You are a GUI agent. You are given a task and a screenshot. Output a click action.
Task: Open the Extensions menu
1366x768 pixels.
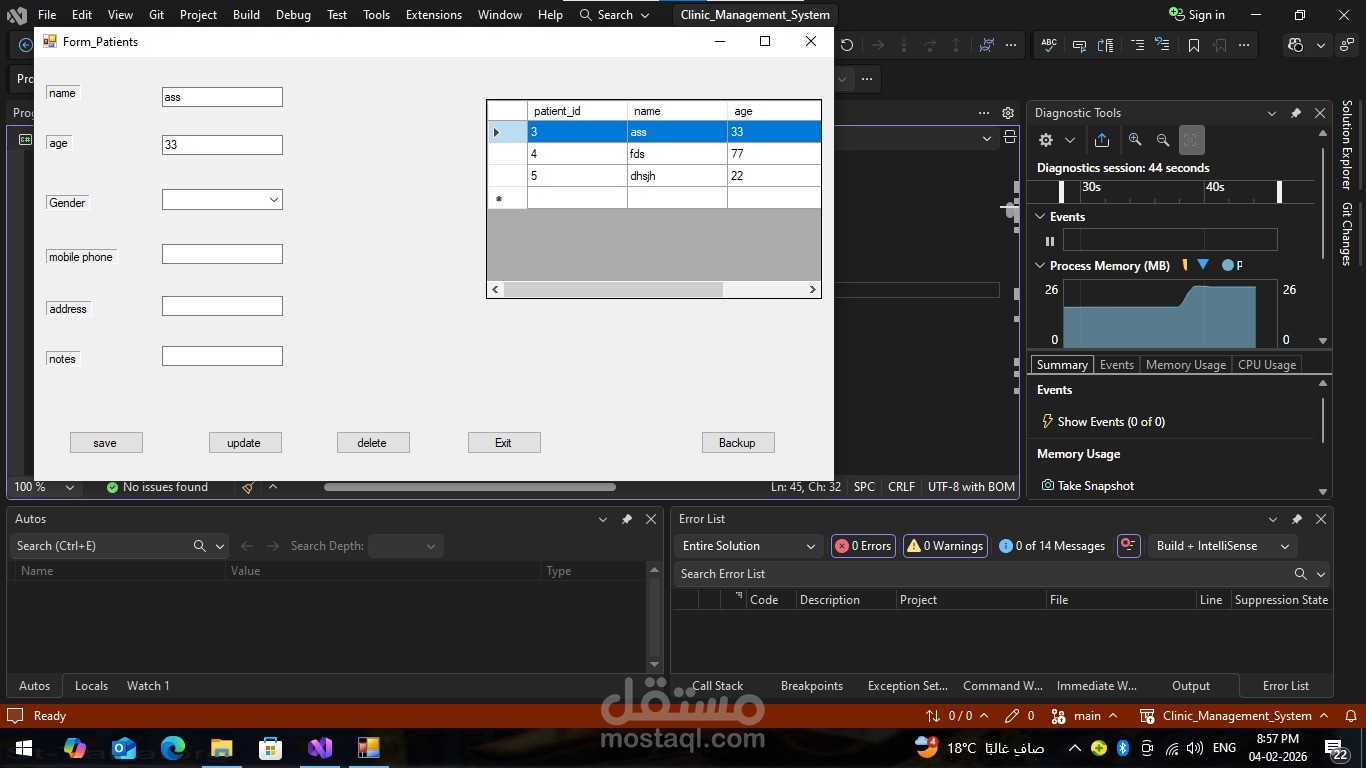[x=434, y=15]
